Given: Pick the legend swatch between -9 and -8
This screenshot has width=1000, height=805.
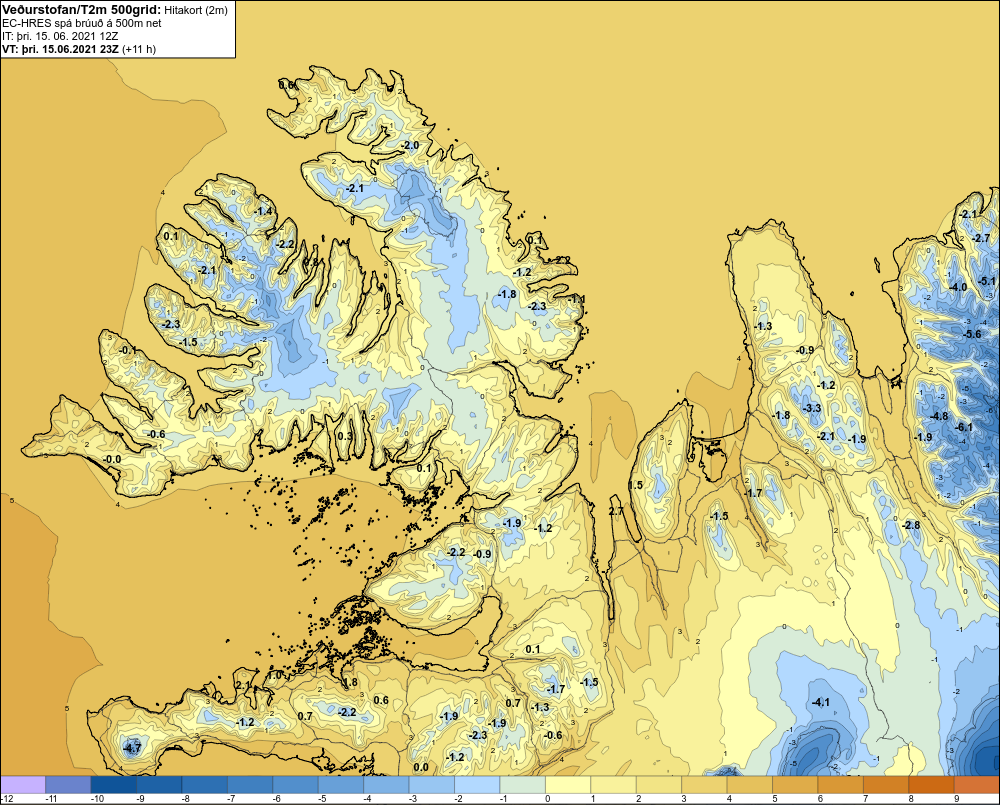Looking at the screenshot, I should 159,784.
